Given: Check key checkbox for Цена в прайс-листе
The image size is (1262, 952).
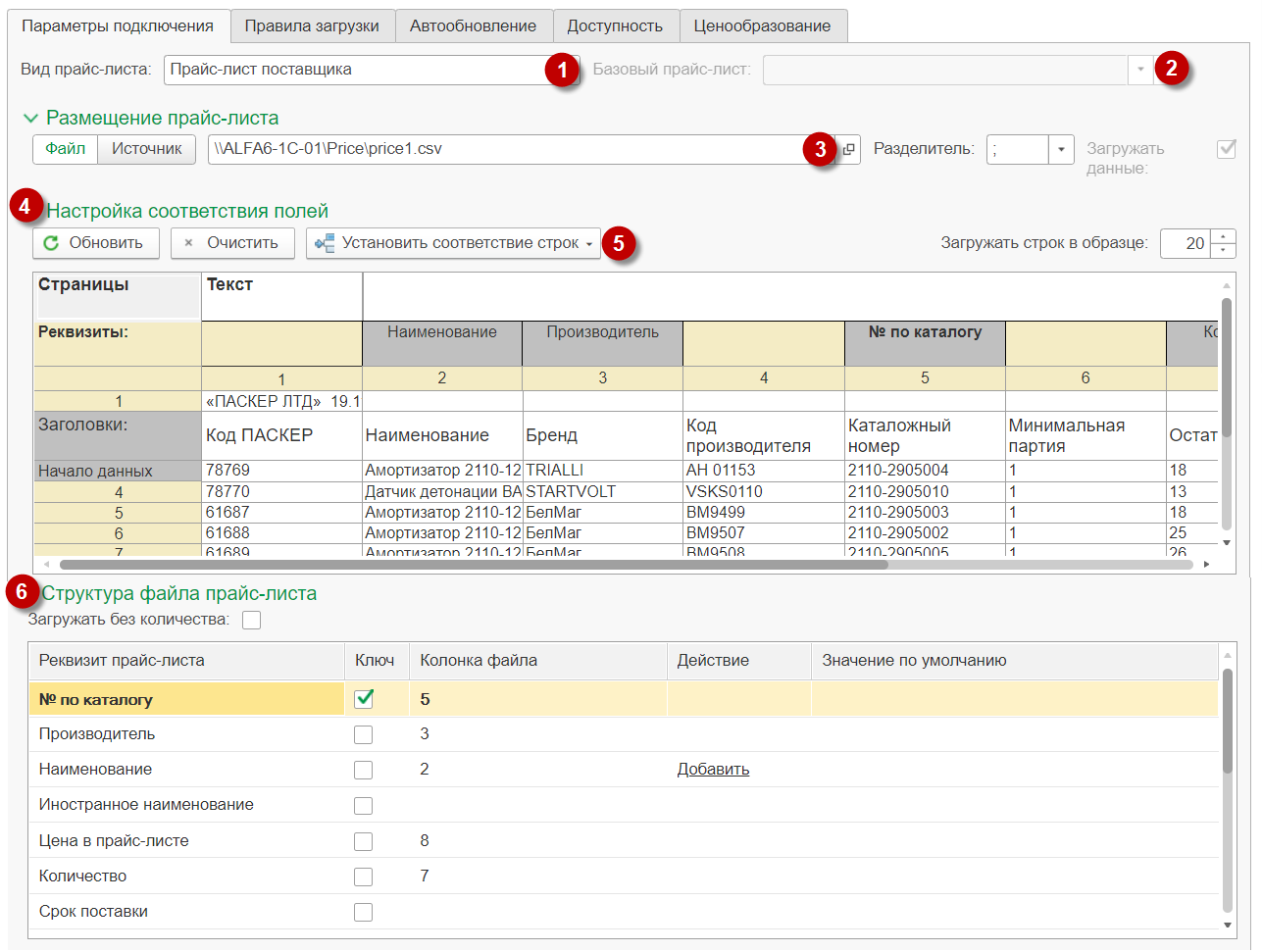Looking at the screenshot, I should click(x=364, y=841).
